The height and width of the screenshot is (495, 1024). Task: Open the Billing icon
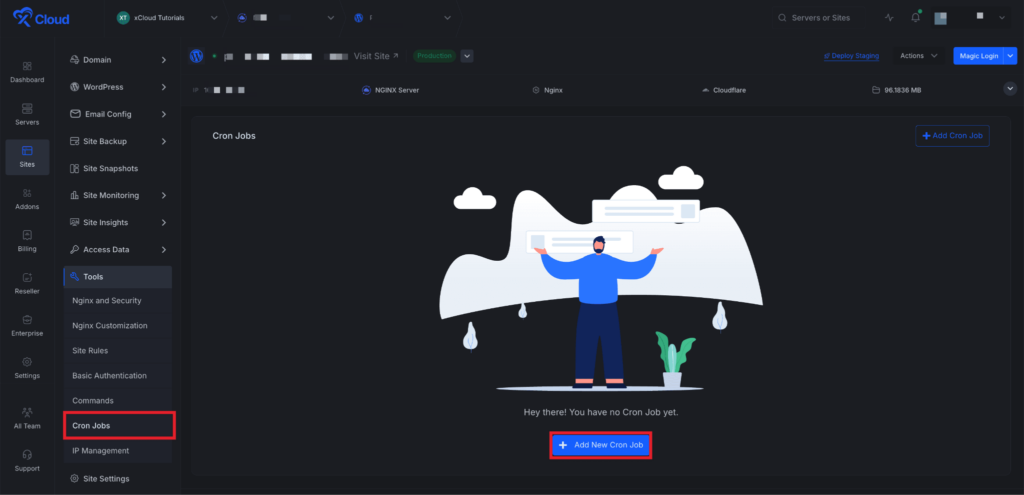pyautogui.click(x=27, y=240)
